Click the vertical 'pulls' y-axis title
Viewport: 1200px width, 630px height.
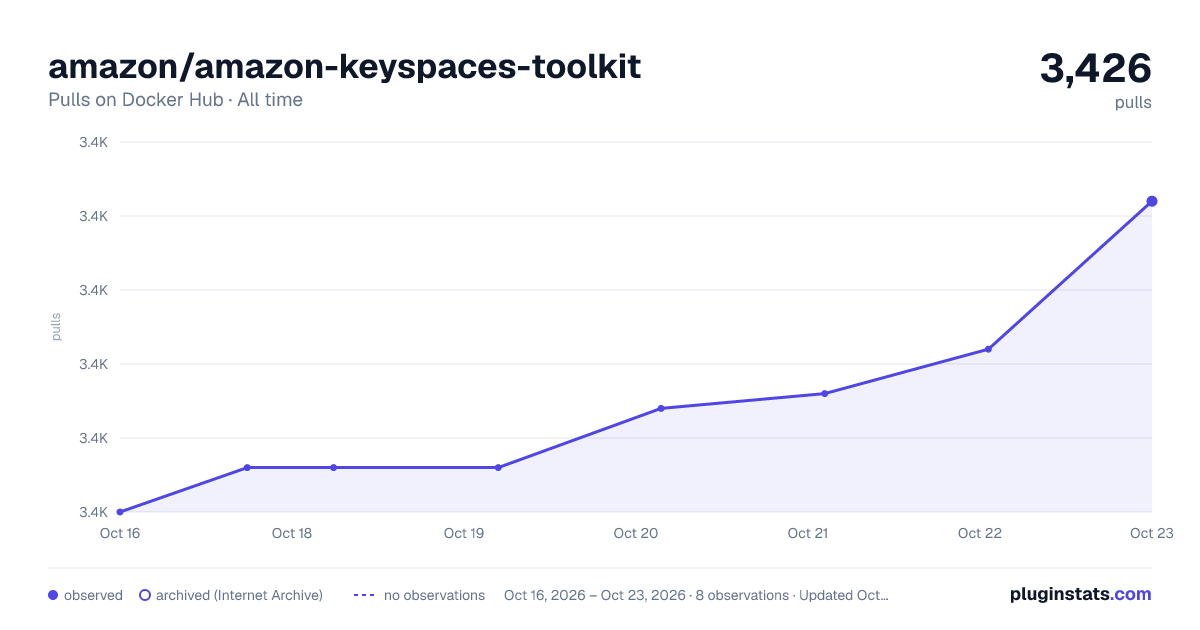coord(56,327)
